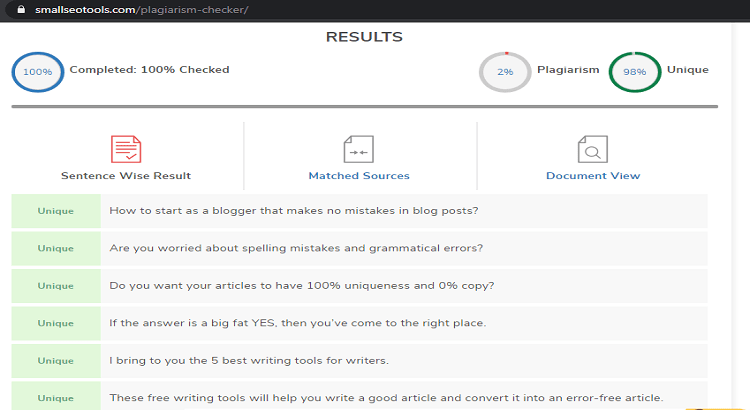
Task: Open the Sentence Wise Result tab
Action: (126, 176)
